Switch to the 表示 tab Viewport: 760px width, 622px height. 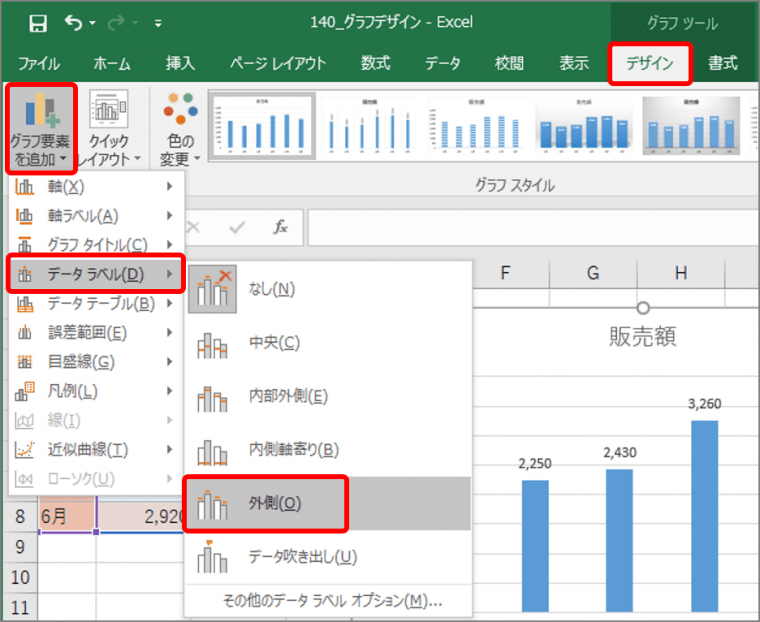coord(574,63)
